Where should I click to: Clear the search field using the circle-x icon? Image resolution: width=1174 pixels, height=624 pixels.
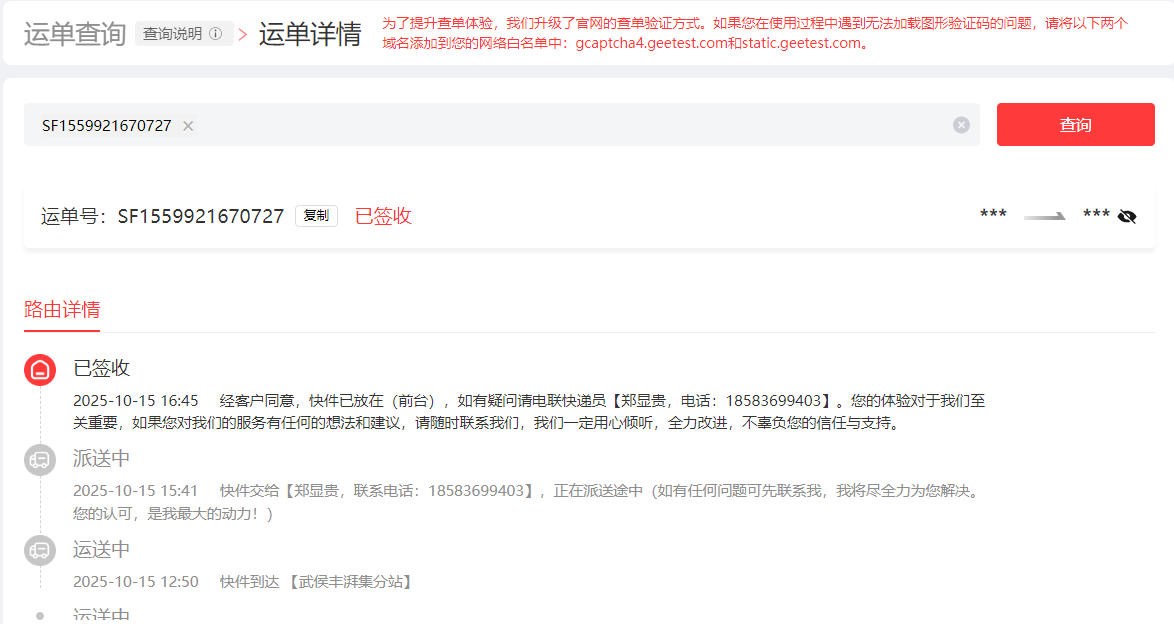coord(961,125)
